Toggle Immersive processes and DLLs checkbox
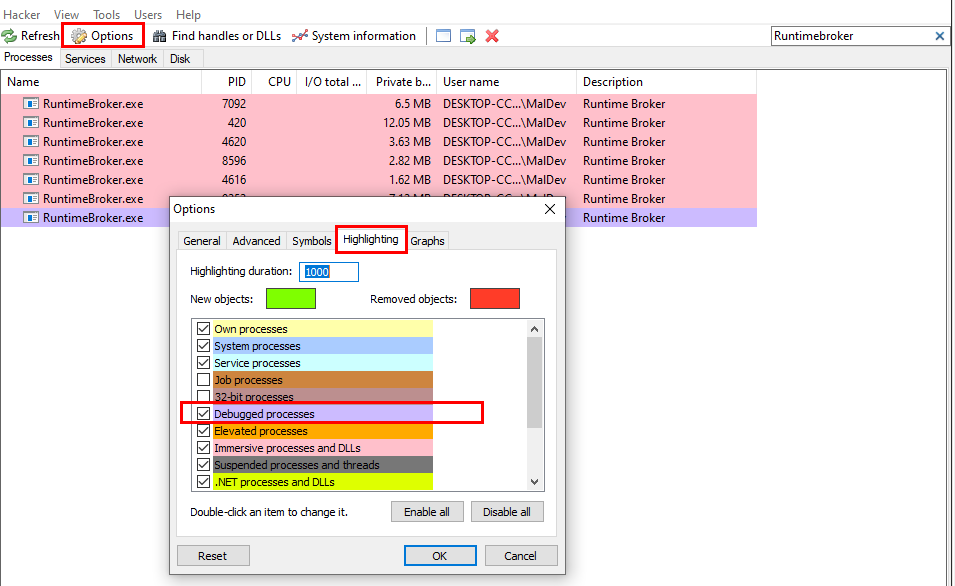 203,448
